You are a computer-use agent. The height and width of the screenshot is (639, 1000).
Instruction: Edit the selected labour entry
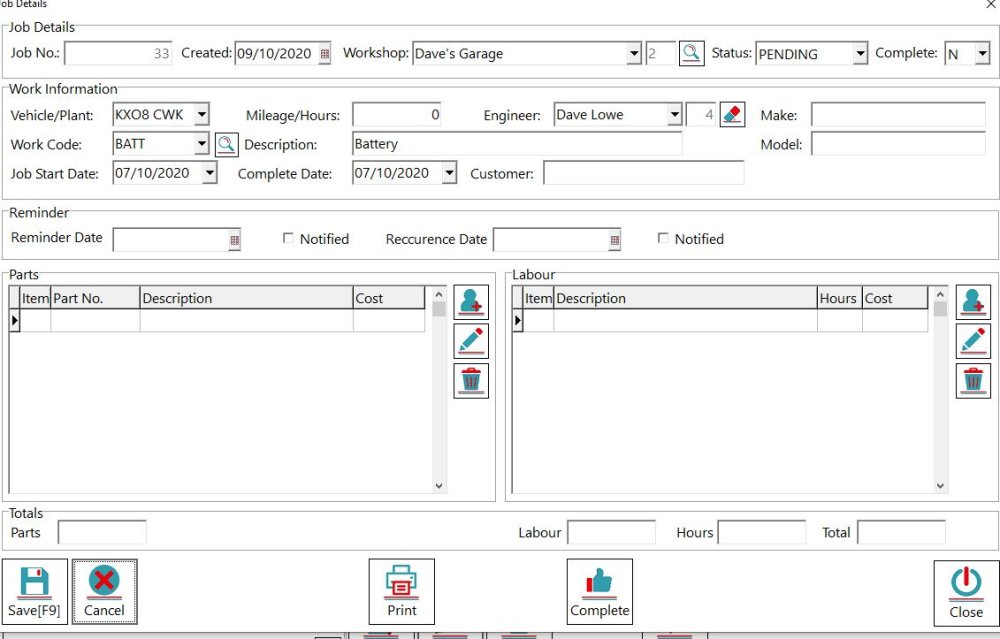click(x=973, y=341)
